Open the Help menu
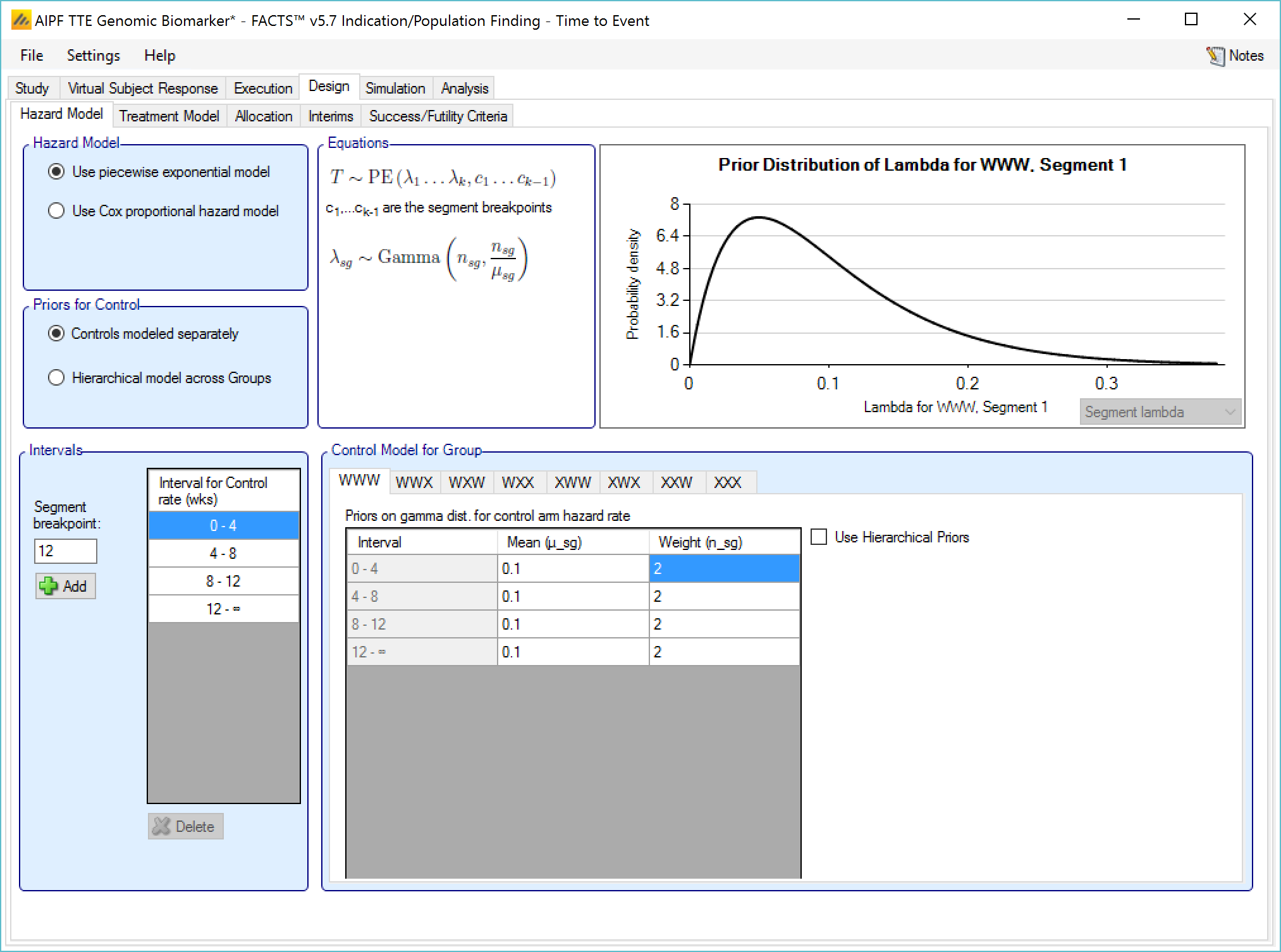 pyautogui.click(x=159, y=56)
